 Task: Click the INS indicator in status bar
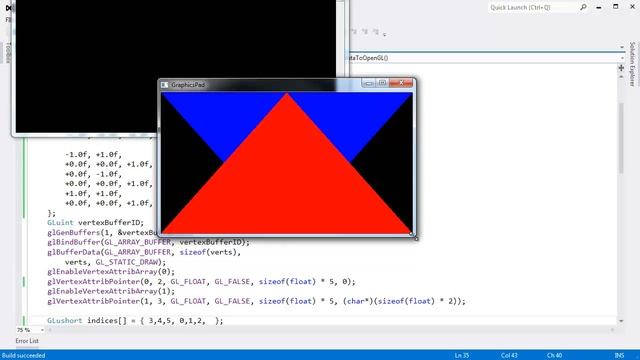(x=619, y=356)
